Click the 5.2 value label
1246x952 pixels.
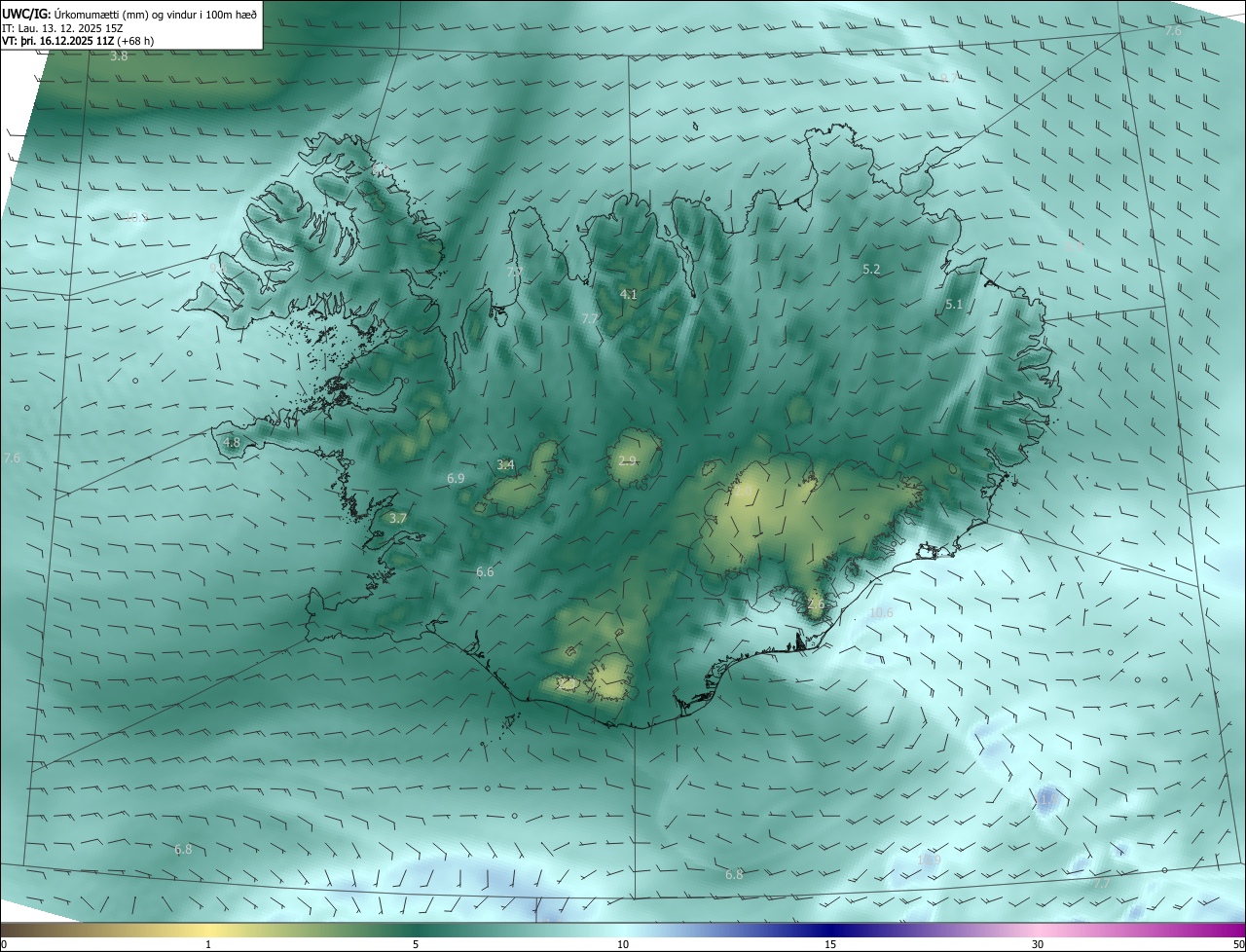(x=871, y=269)
